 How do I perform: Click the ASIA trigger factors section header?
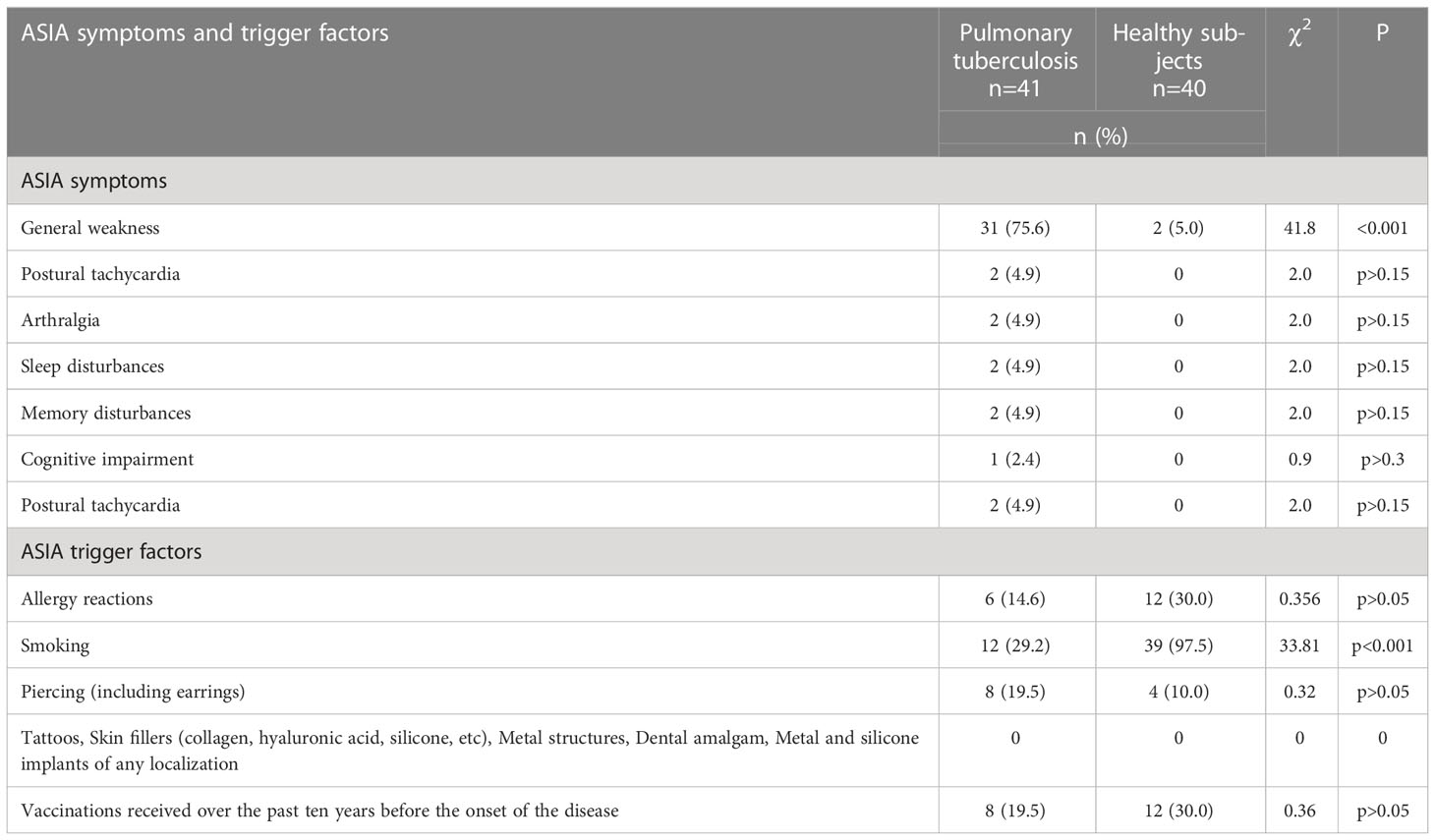pos(111,551)
